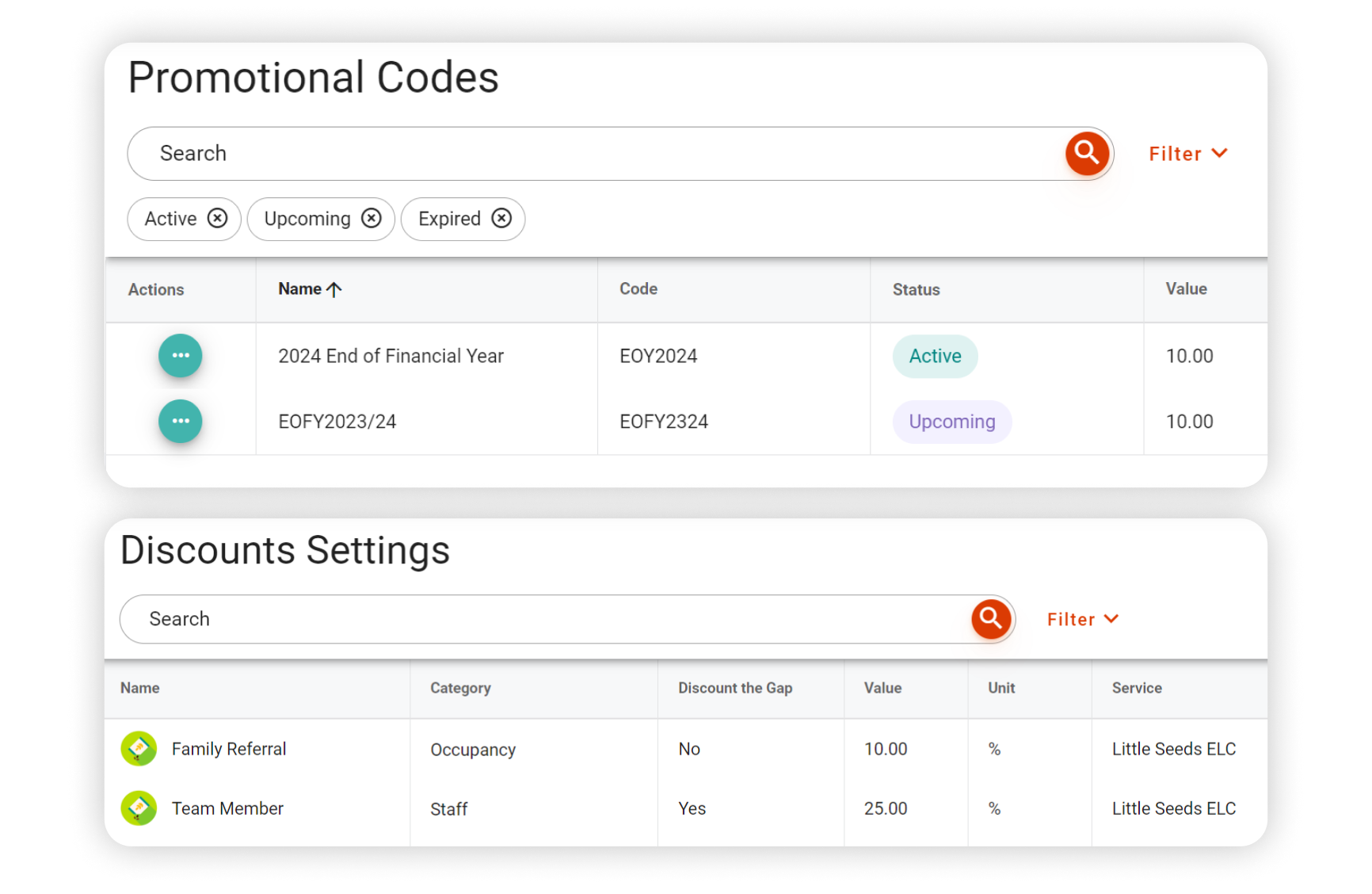
Task: Click the search magnifier in Discounts Settings
Action: pyautogui.click(x=992, y=619)
